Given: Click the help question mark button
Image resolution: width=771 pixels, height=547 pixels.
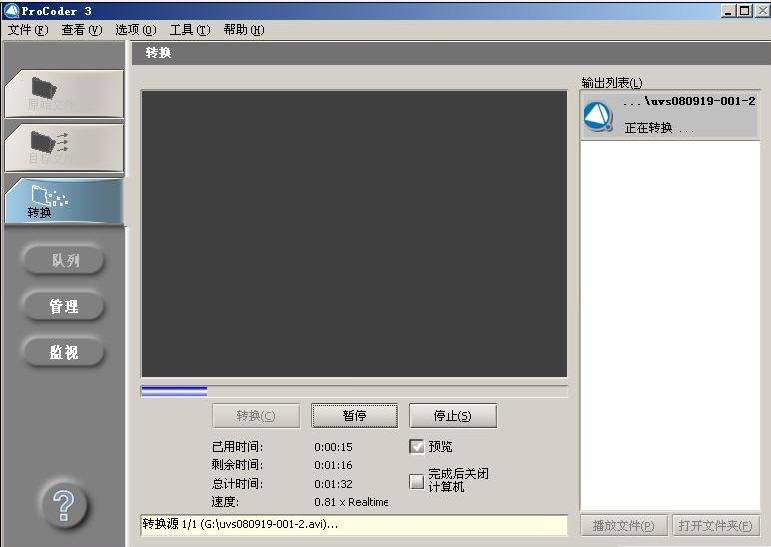Looking at the screenshot, I should click(x=64, y=505).
